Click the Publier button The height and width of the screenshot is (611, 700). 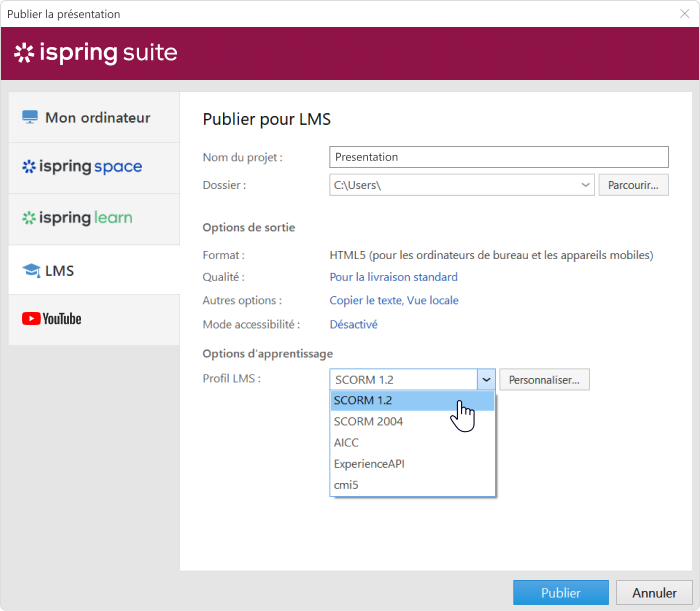561,593
